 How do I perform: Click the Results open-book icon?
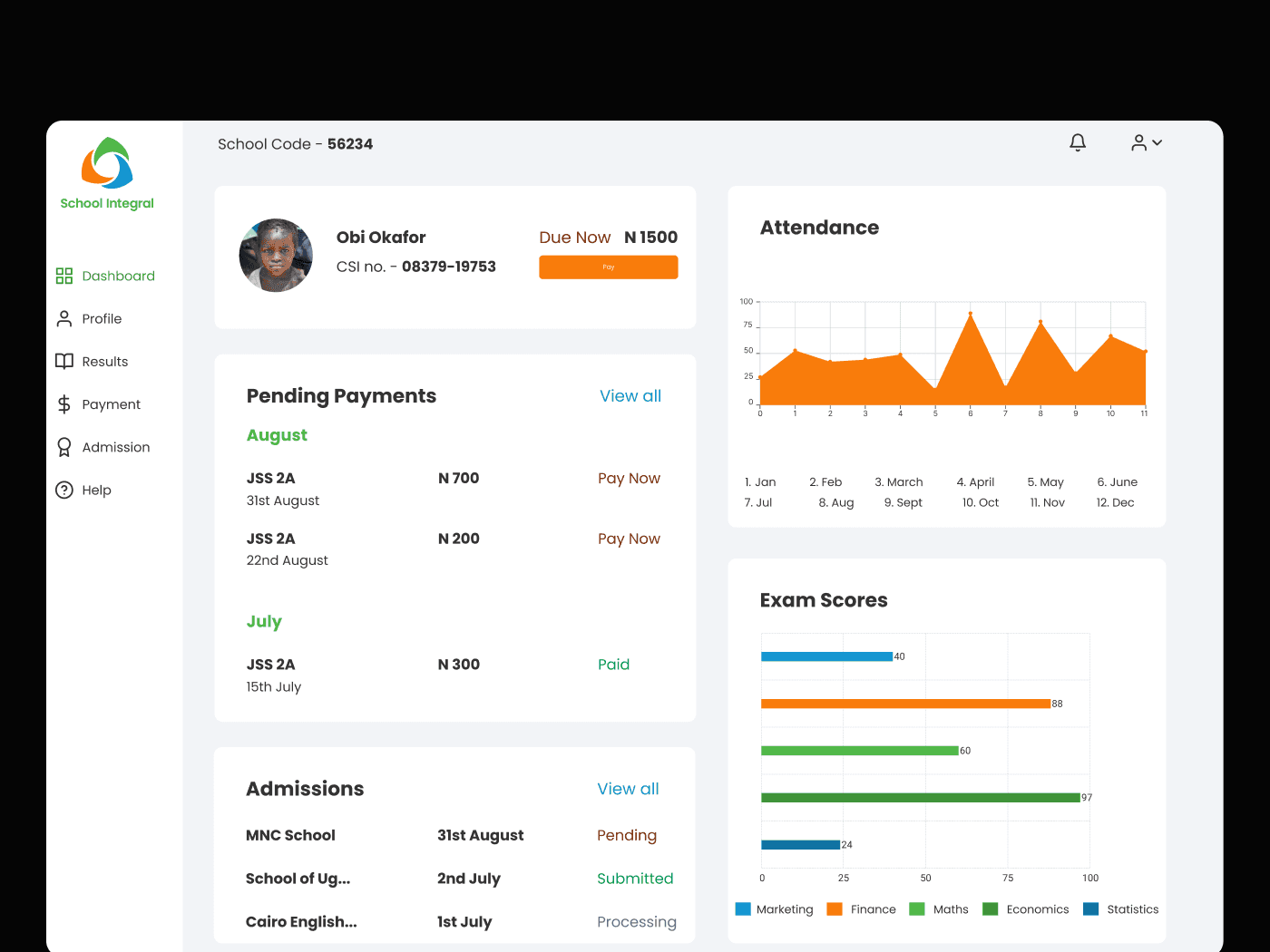pyautogui.click(x=64, y=361)
